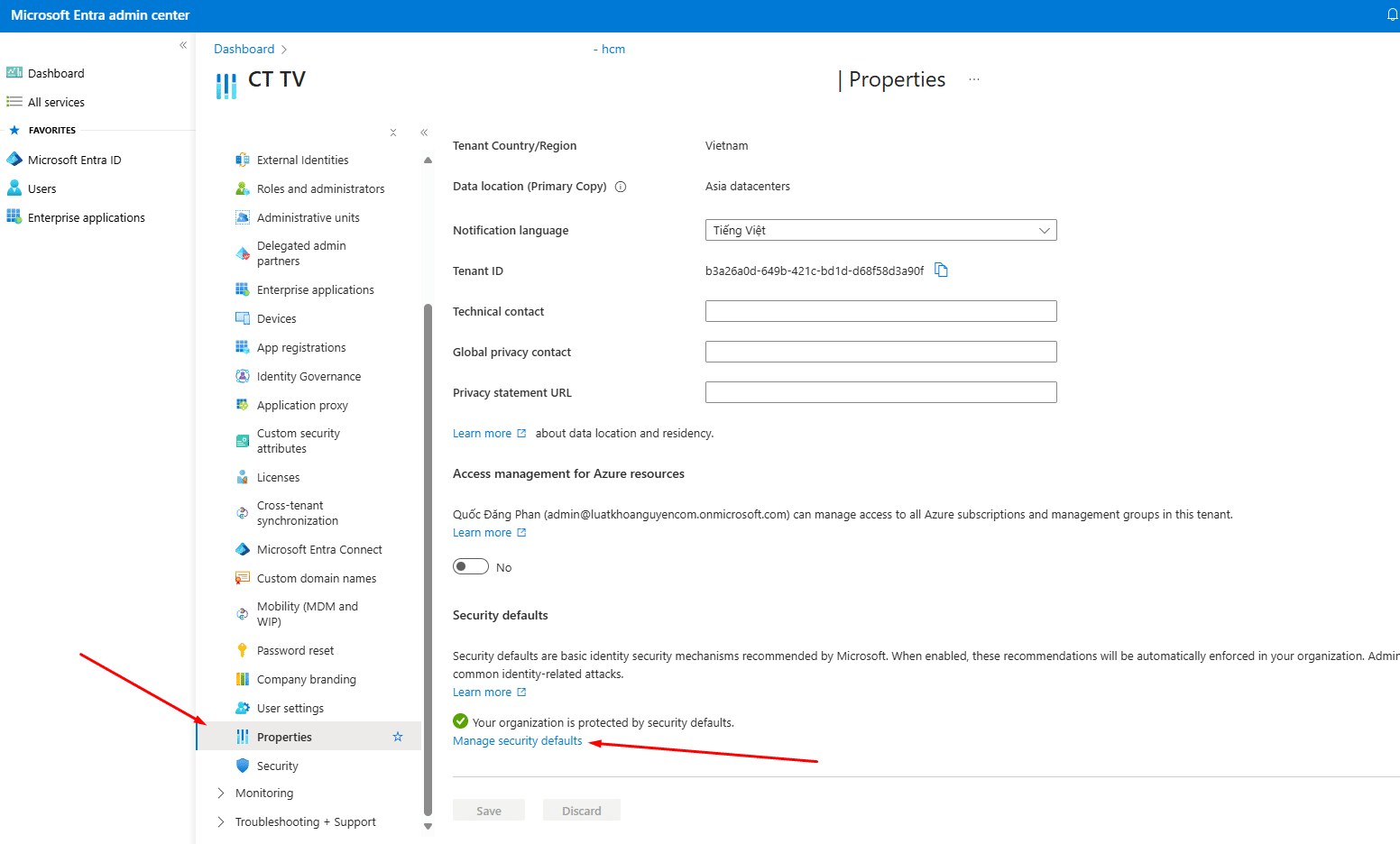This screenshot has height=844, width=1400.
Task: Go to the Dashboard nav item
Action: (x=56, y=73)
